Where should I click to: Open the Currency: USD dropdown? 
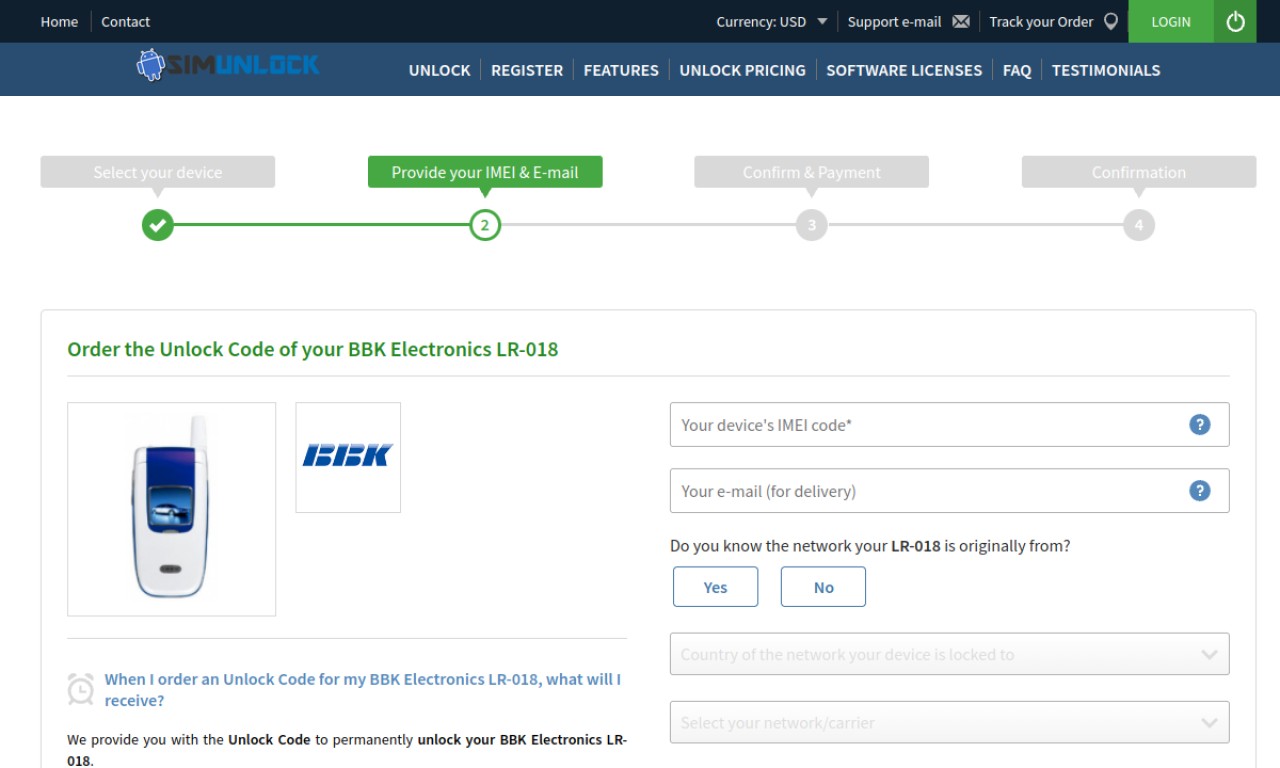point(772,21)
